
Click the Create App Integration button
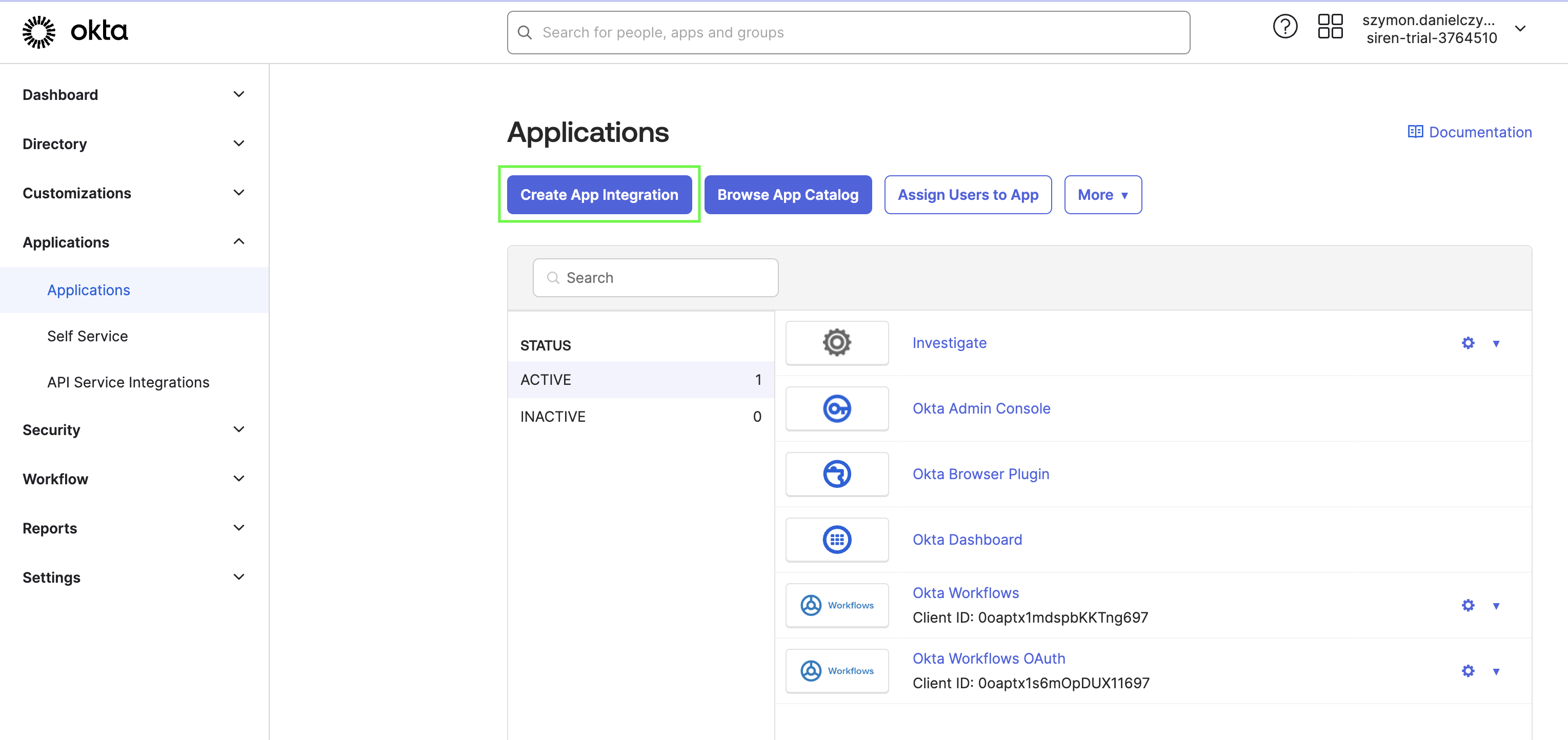coord(599,195)
